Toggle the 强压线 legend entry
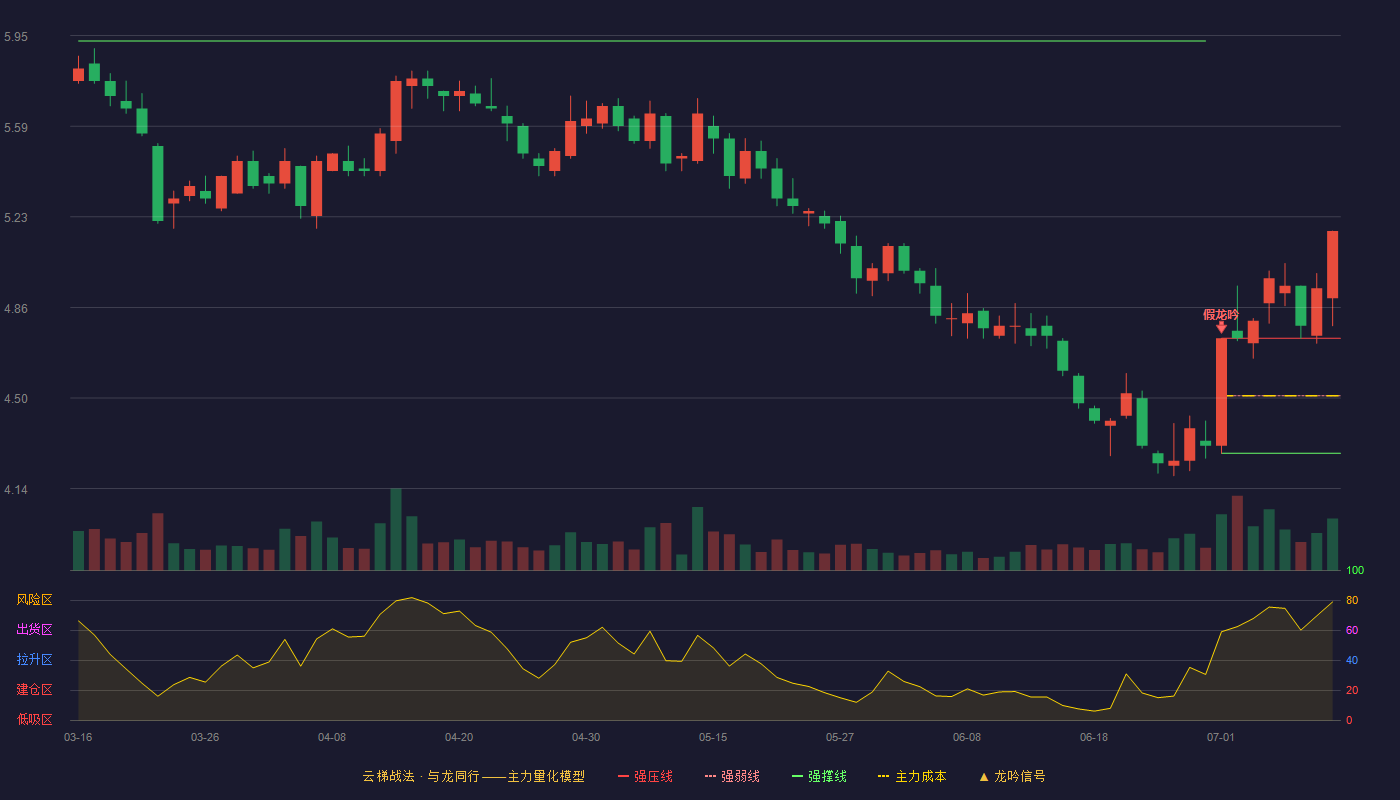The height and width of the screenshot is (800, 1400). tap(645, 776)
